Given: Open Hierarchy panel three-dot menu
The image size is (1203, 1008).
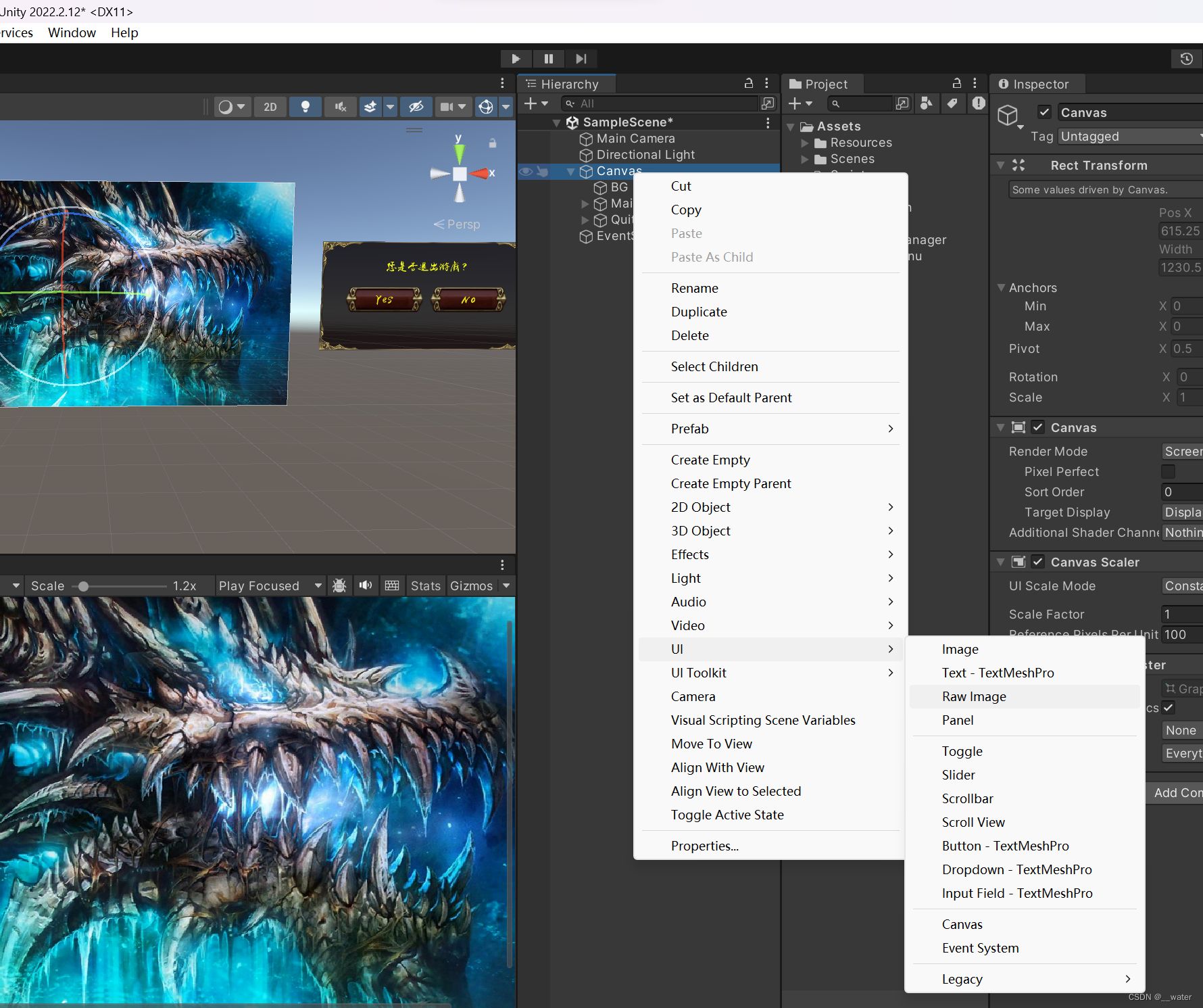Looking at the screenshot, I should 766,83.
